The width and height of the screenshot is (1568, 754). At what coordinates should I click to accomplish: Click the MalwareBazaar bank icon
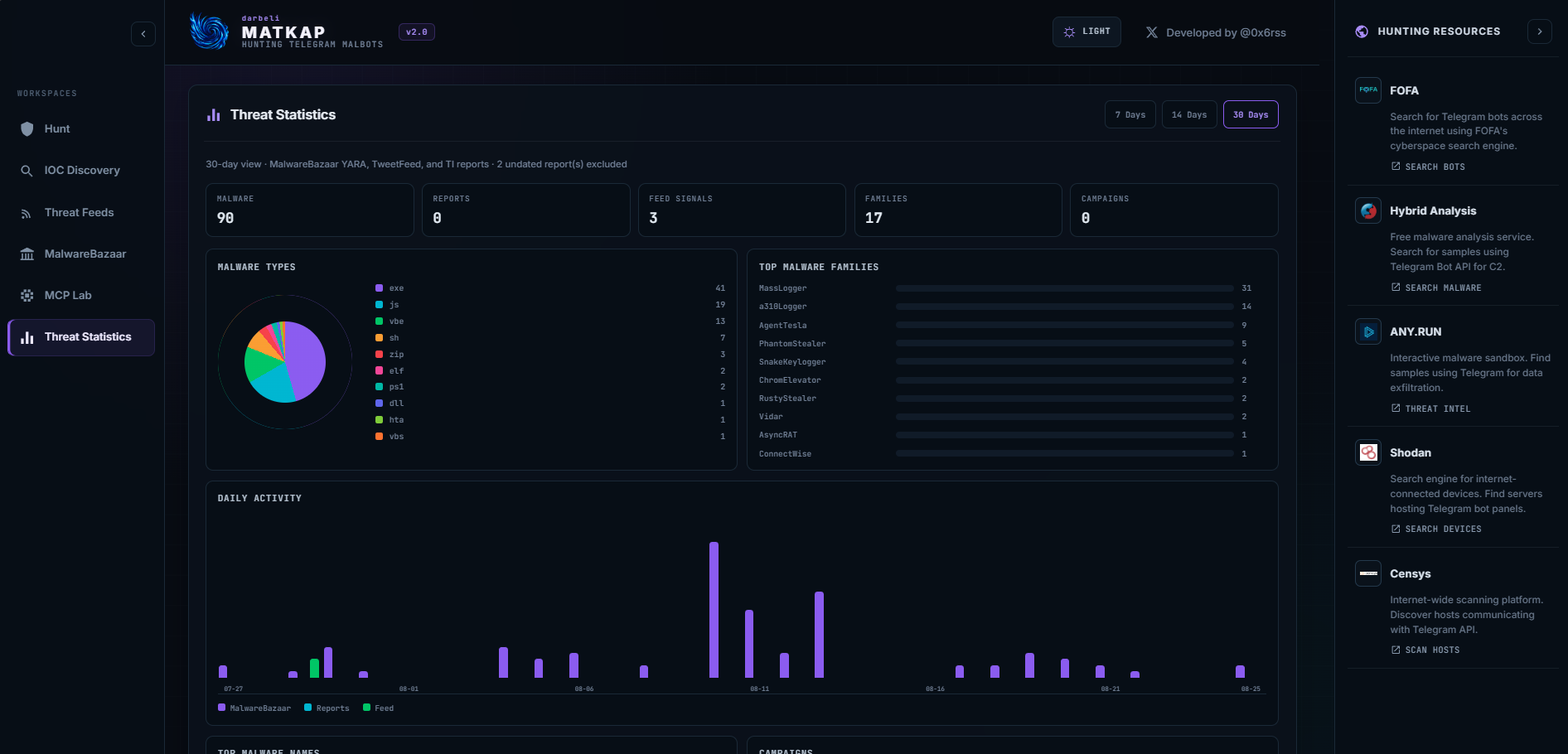coord(27,254)
